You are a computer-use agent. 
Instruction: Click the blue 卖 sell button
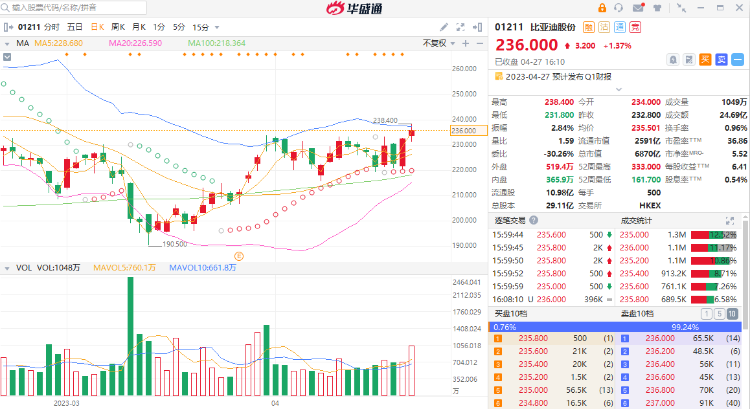click(x=721, y=60)
